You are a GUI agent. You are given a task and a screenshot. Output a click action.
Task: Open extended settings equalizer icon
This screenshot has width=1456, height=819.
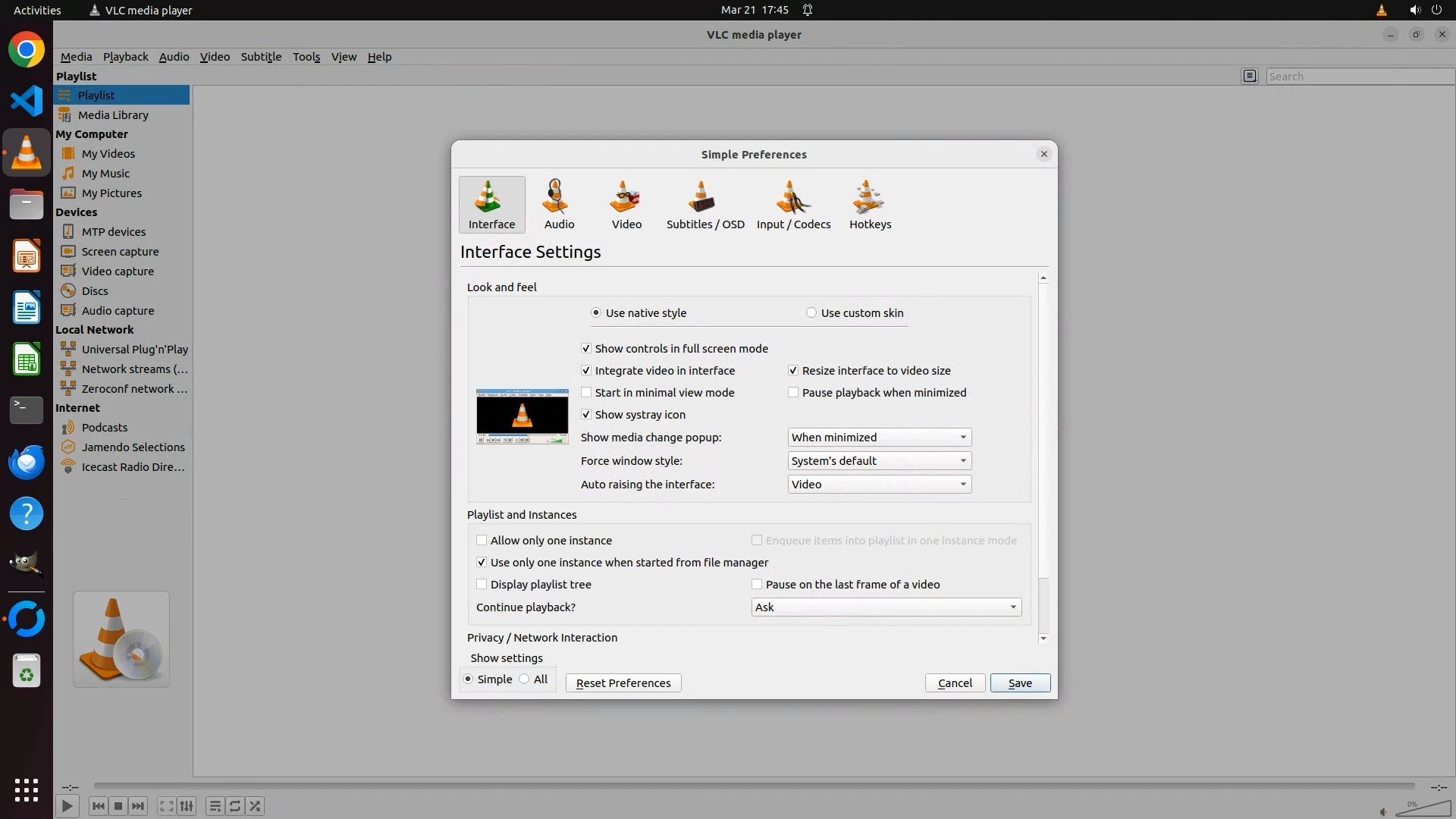[x=187, y=806]
